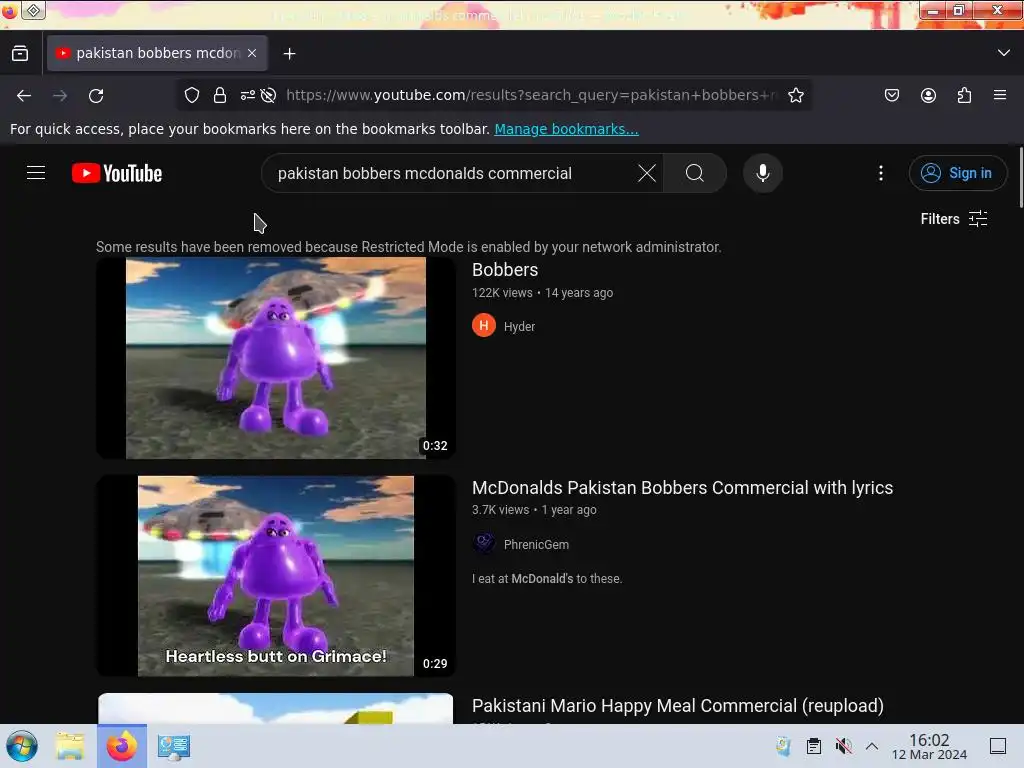View site security padlock info
This screenshot has height=768, width=1024.
220,95
